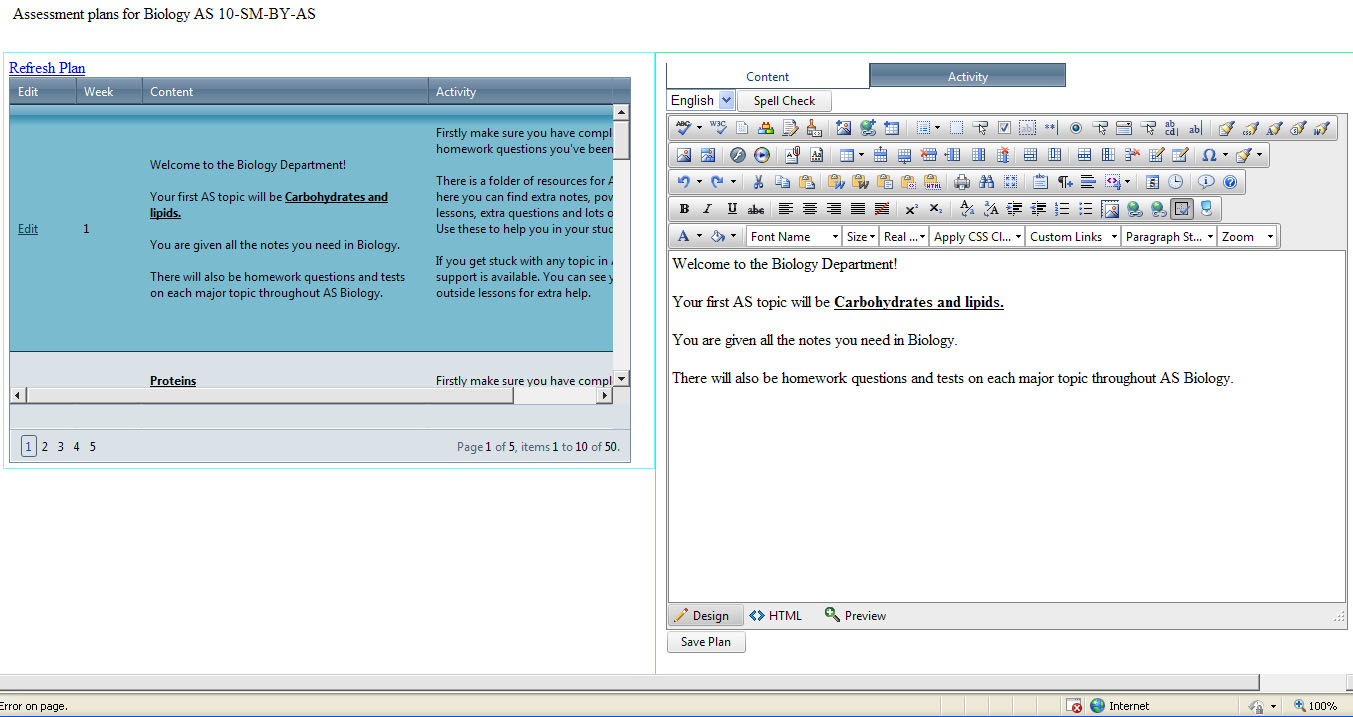Click the module manager computer icon
The height and width of the screenshot is (717, 1353).
pos(1206,209)
